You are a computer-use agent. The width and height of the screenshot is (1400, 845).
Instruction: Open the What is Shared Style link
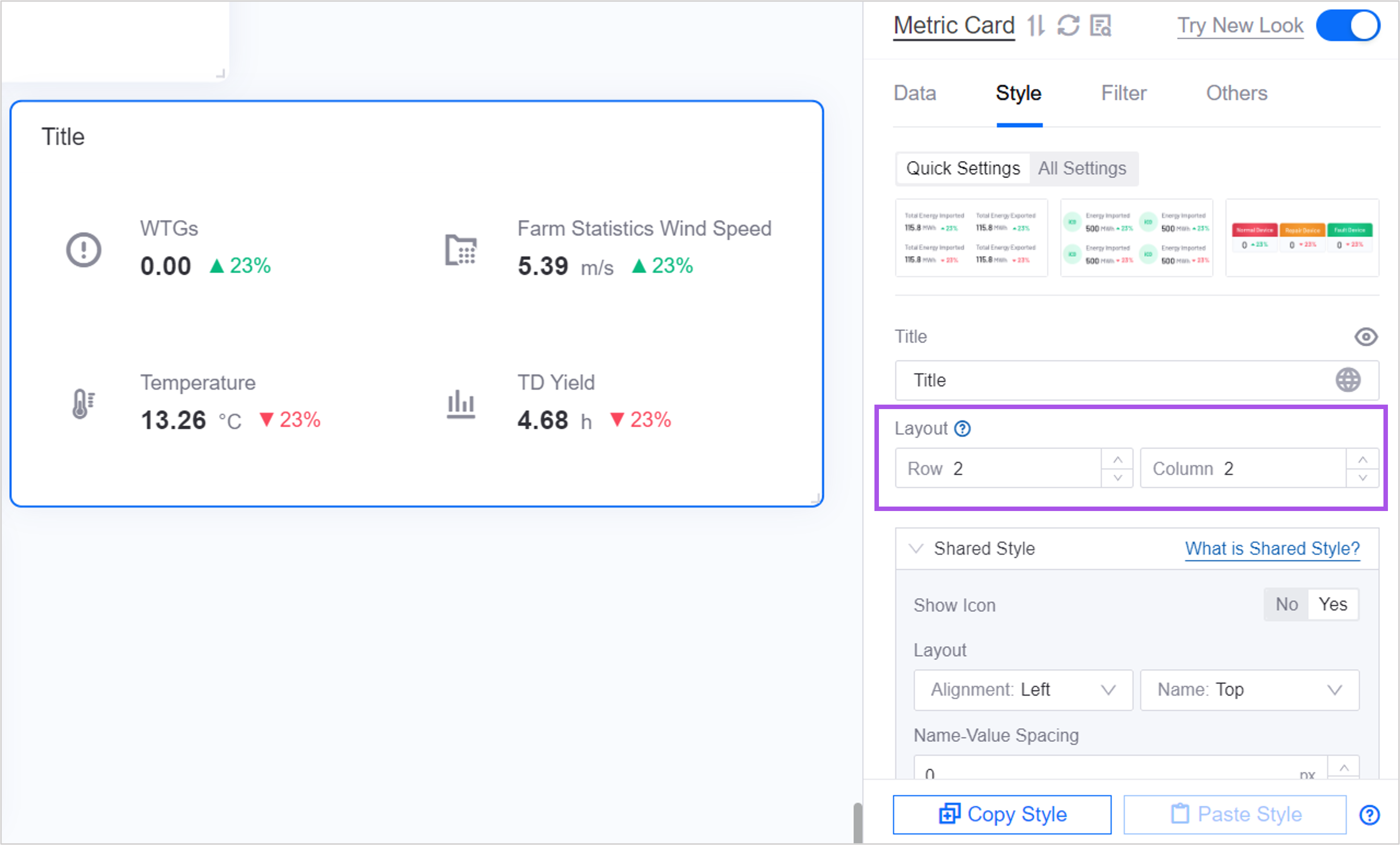click(1272, 549)
